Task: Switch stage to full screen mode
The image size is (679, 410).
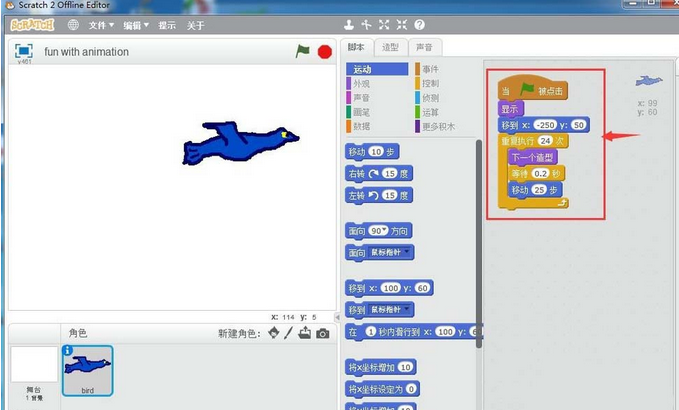Action: [24, 51]
